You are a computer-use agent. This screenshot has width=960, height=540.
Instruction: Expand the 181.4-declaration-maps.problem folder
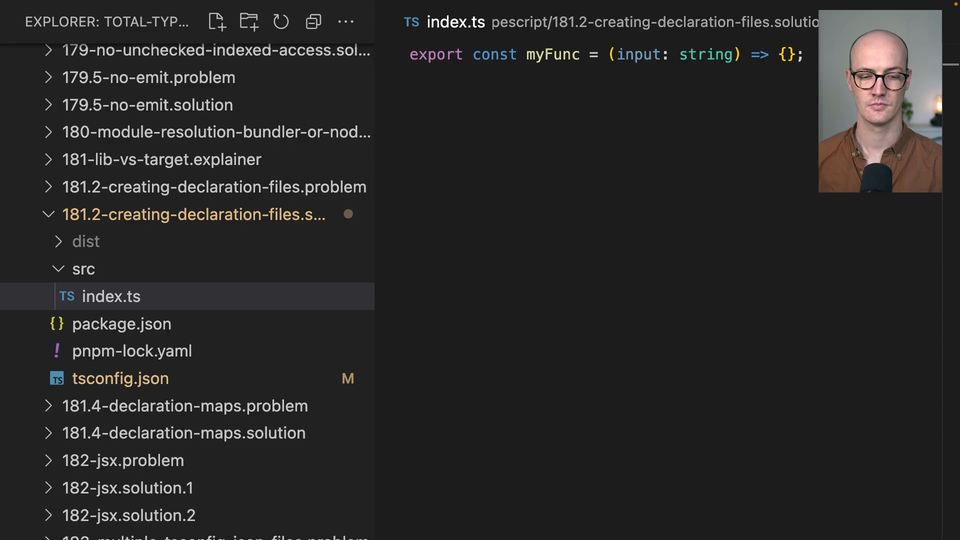pos(184,406)
